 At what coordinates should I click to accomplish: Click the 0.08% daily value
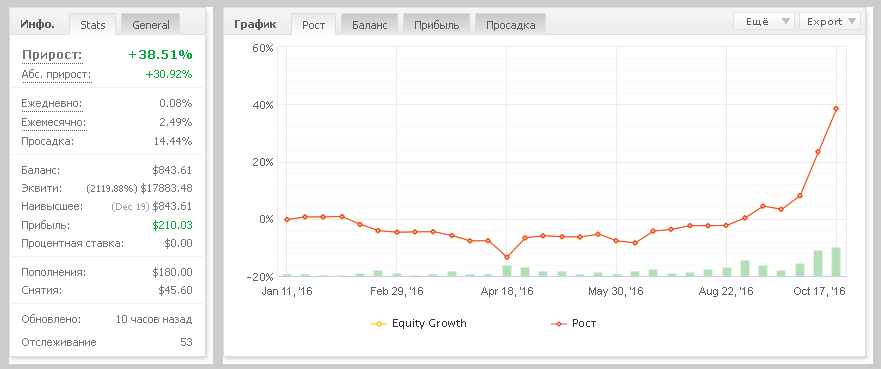coord(176,103)
